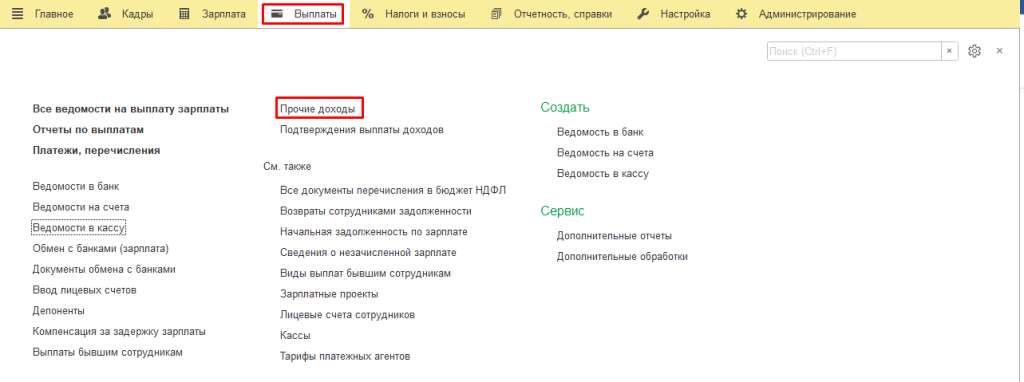Clear the search field with the x button

click(950, 51)
